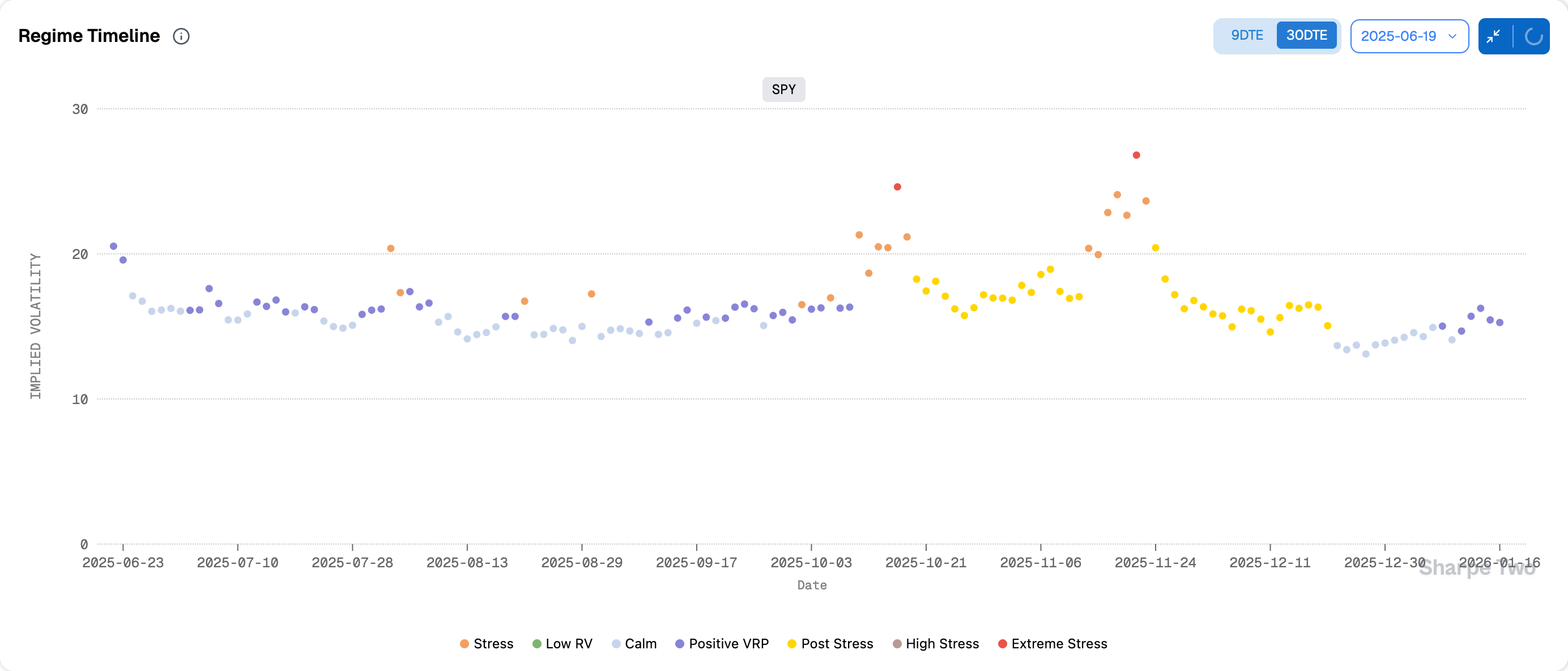
Task: Click the Regime Timeline heading
Action: point(89,36)
